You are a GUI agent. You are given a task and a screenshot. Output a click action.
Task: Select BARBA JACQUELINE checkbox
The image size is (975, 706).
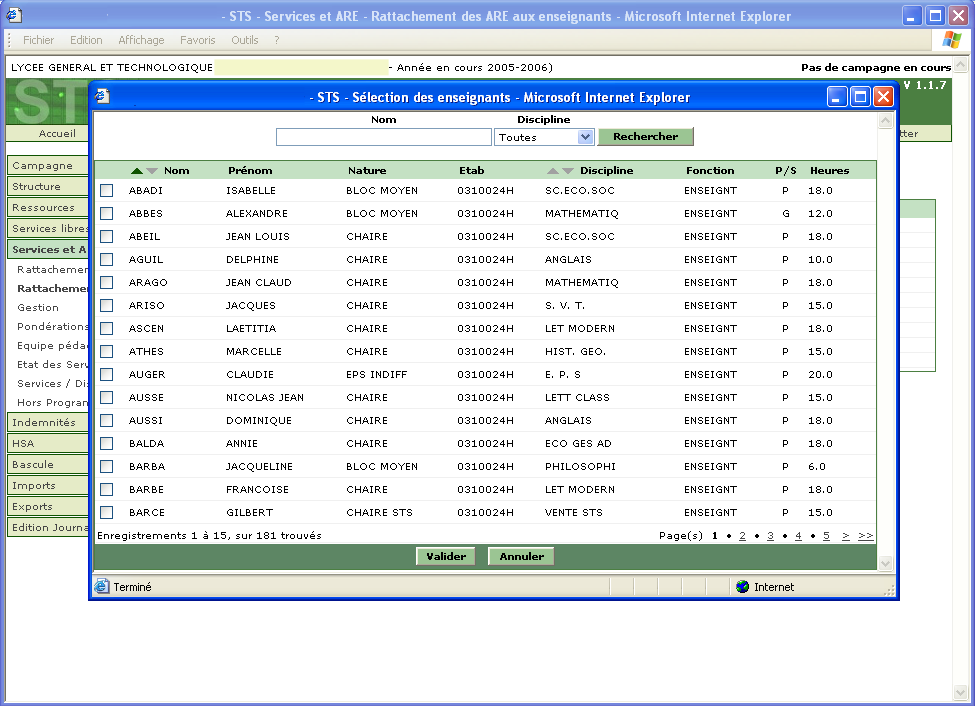107,467
